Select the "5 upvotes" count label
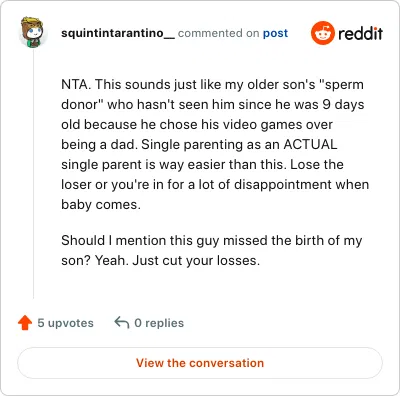The height and width of the screenshot is (396, 400). [x=65, y=323]
